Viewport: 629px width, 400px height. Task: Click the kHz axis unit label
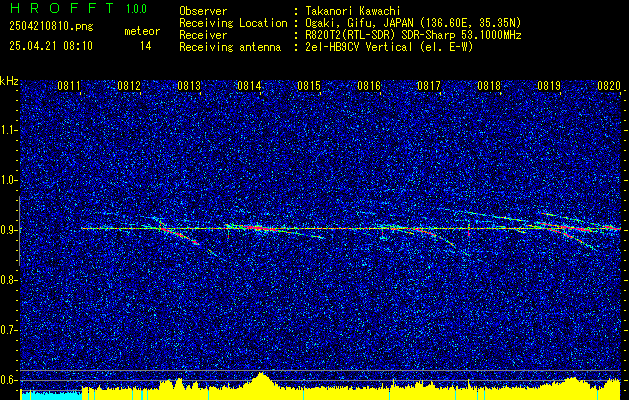click(9, 81)
